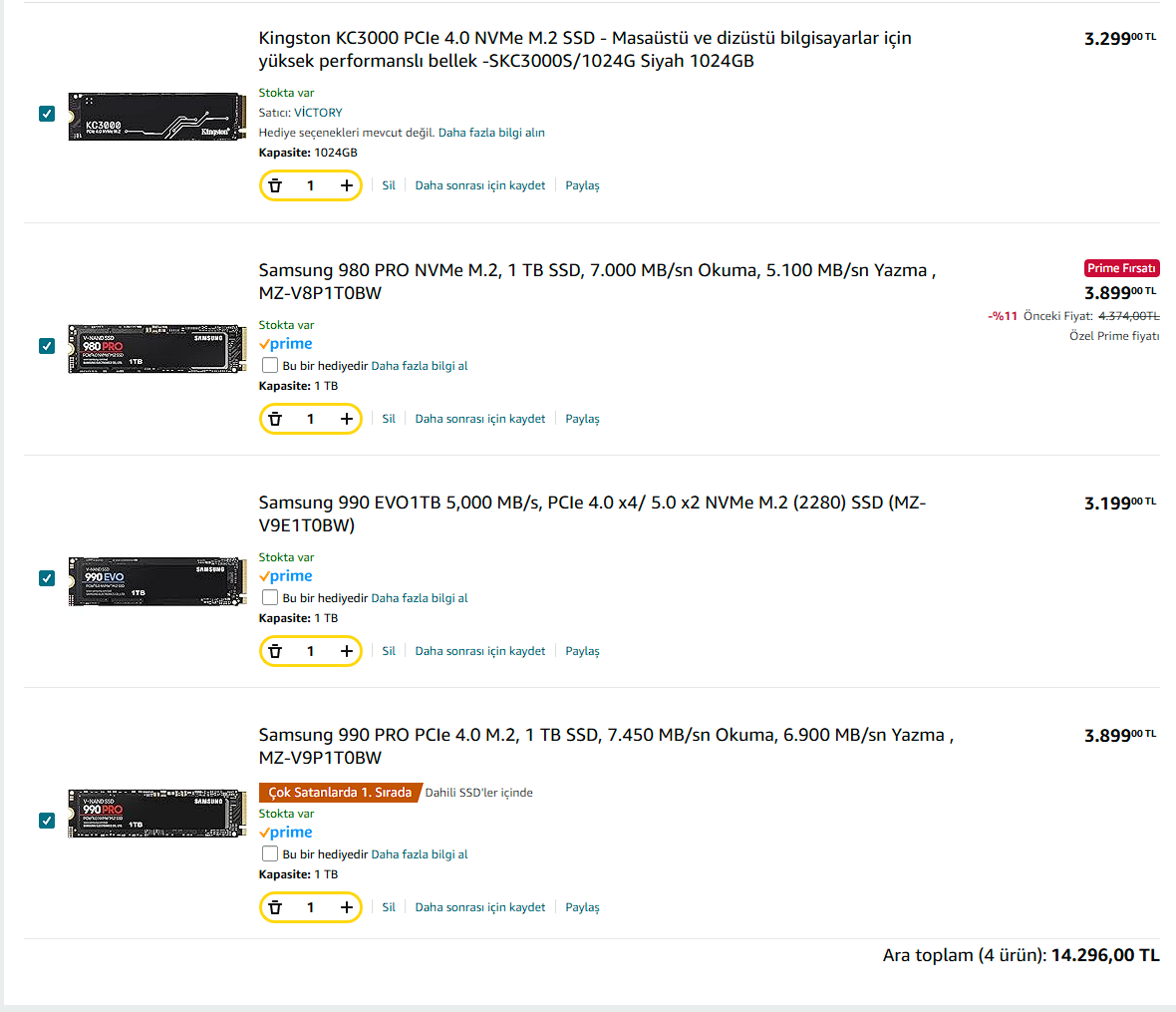Deselect the Samsung 990 PRO item checkbox

coord(47,821)
